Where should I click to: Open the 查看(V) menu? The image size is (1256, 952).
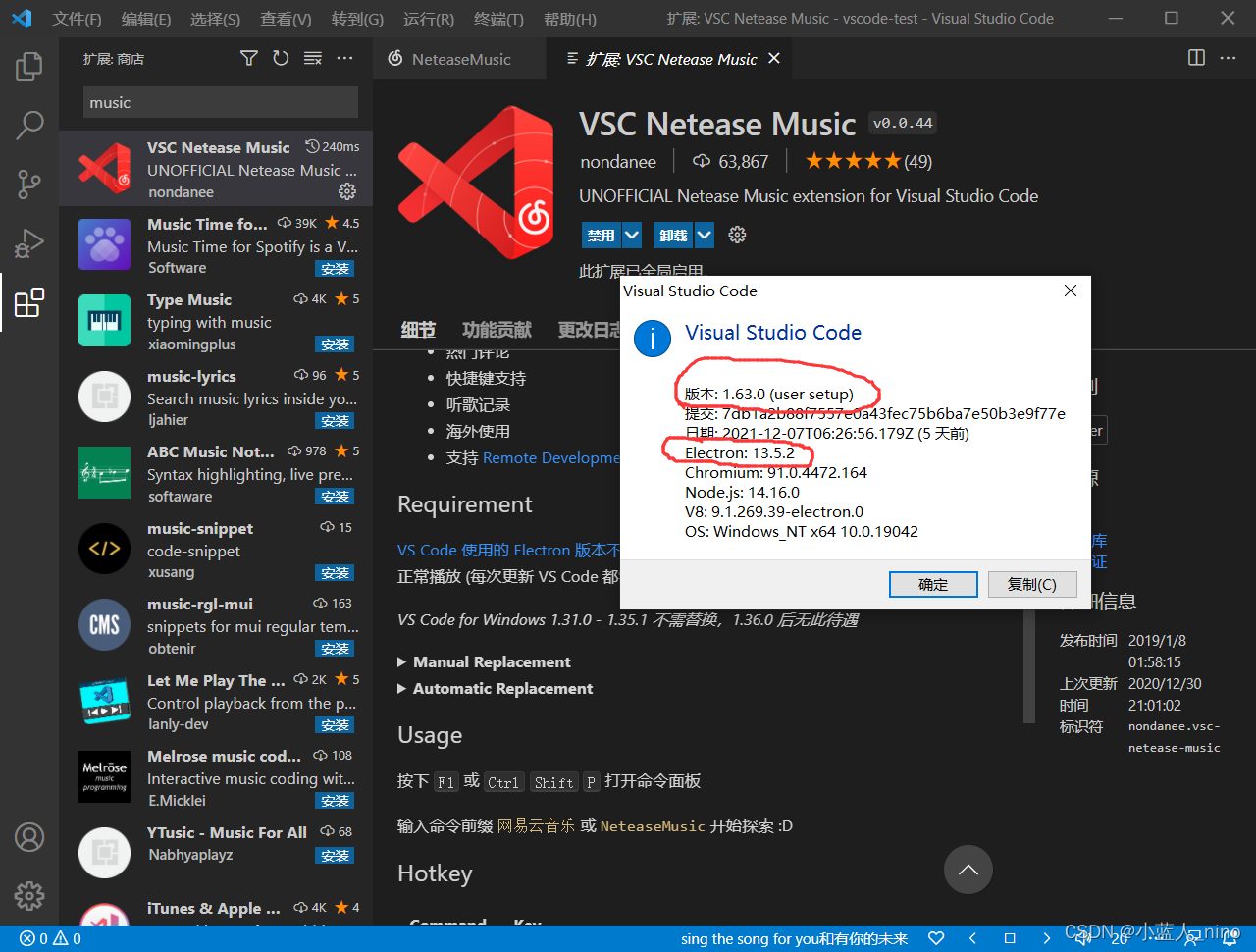click(x=286, y=19)
